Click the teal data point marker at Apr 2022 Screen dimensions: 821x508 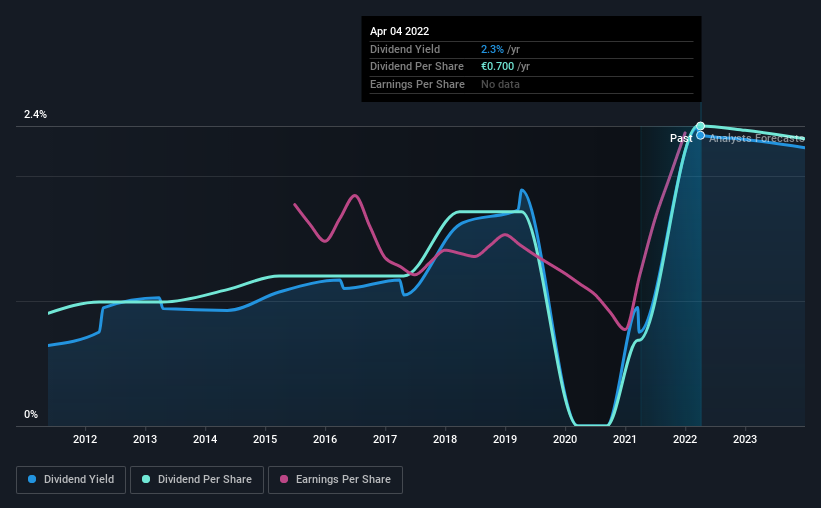pyautogui.click(x=701, y=126)
